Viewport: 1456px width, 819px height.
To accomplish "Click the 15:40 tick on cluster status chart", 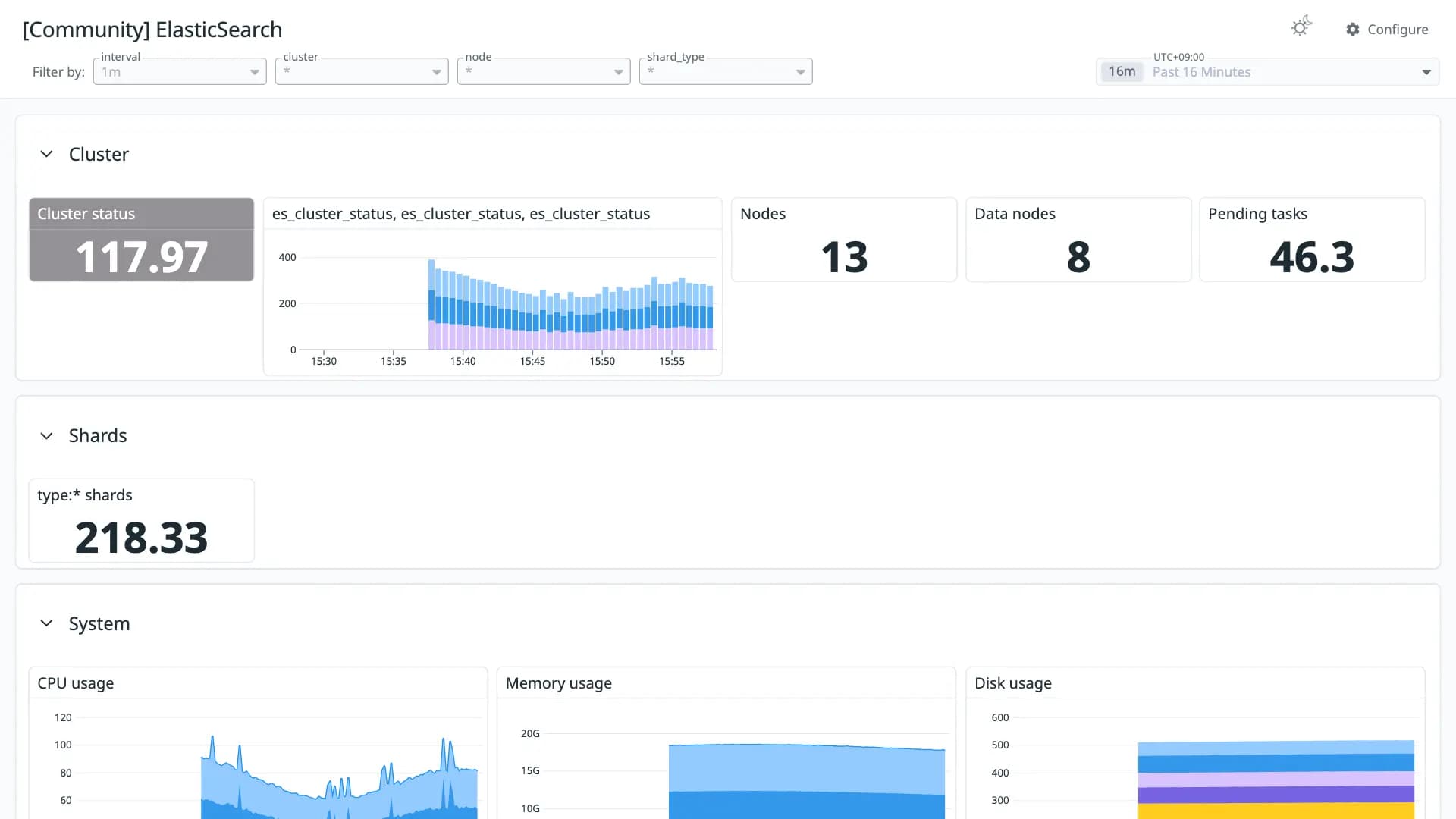I will pyautogui.click(x=463, y=361).
